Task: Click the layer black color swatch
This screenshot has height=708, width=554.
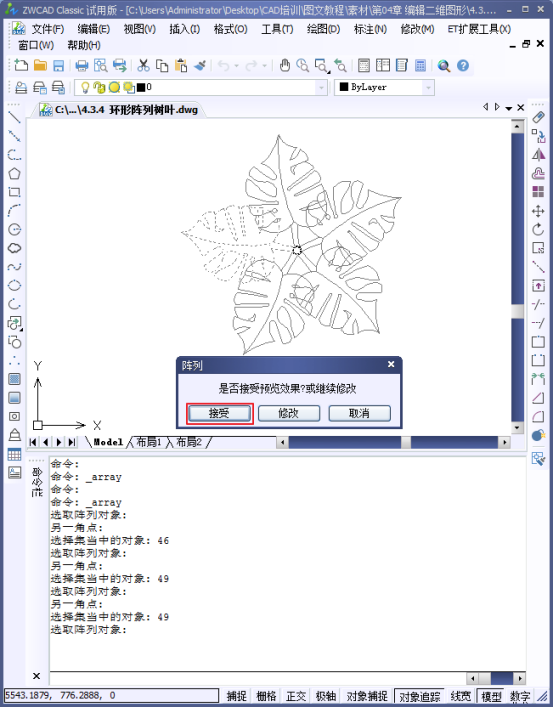Action: pyautogui.click(x=141, y=87)
